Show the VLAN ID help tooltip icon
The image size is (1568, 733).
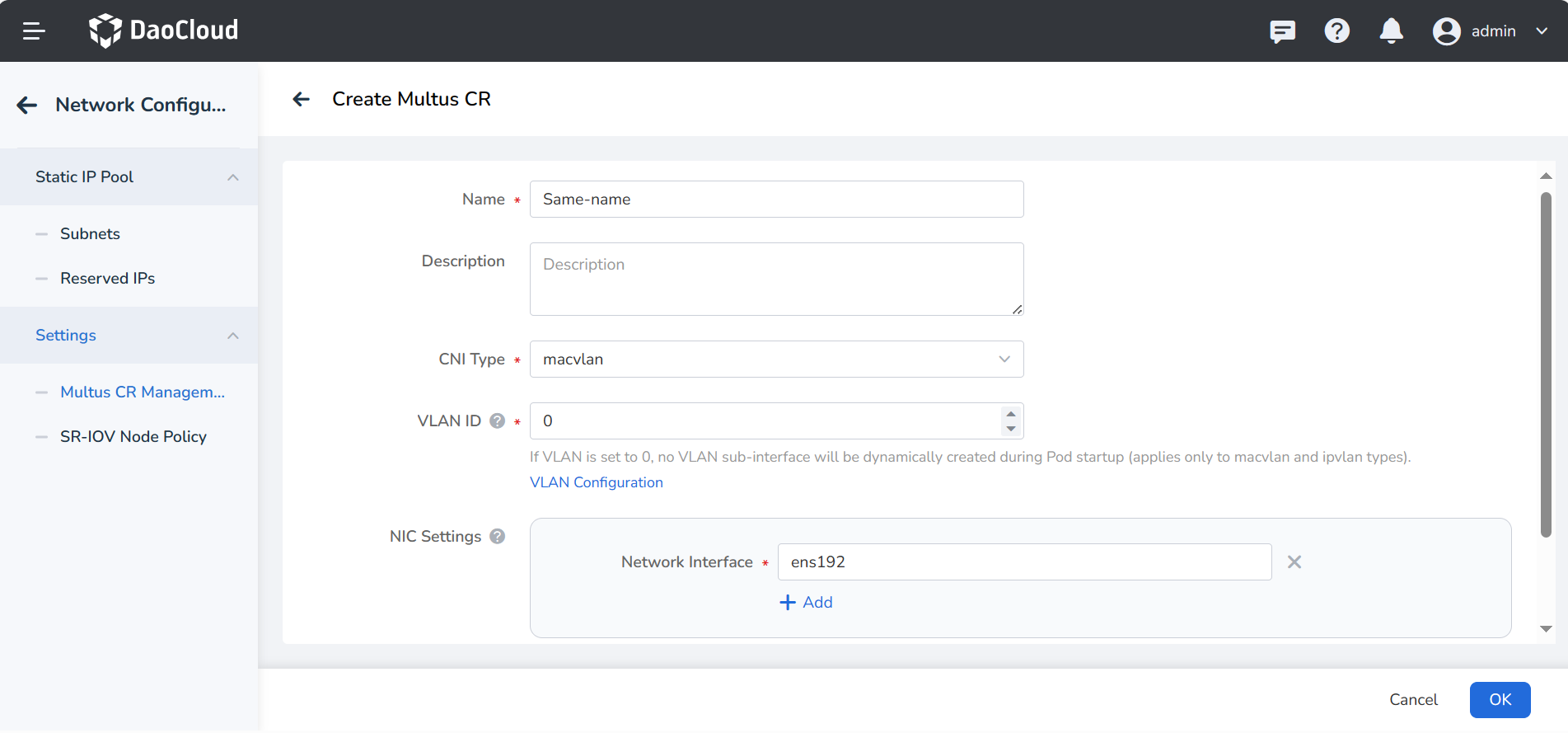(497, 421)
